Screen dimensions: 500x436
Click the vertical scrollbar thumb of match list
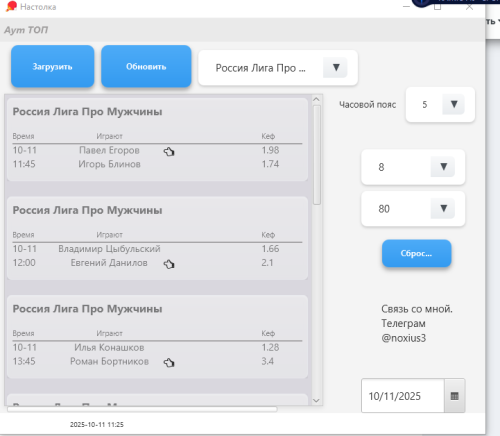tap(317, 155)
